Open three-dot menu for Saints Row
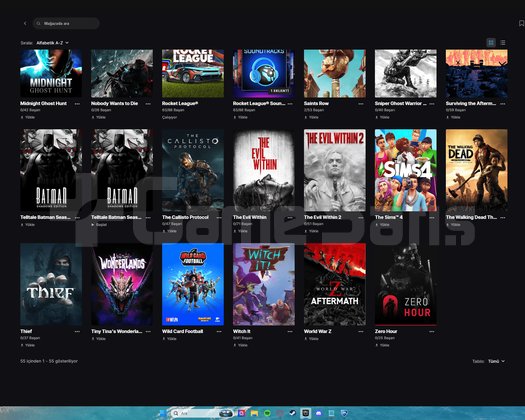 point(361,104)
